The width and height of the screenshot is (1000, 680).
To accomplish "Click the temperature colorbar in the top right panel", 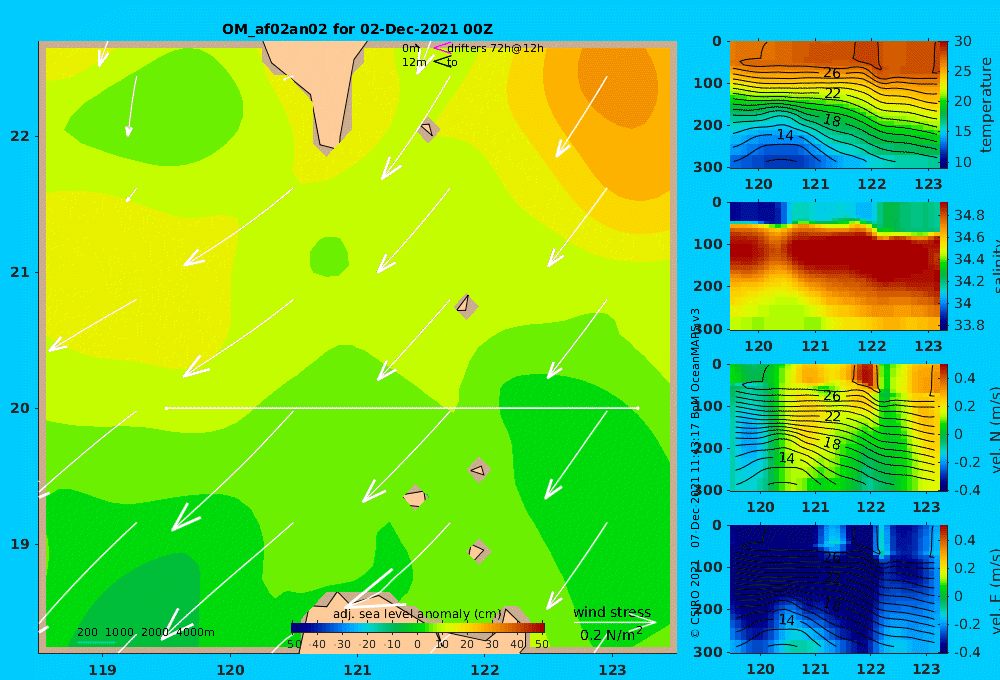I will [943, 105].
